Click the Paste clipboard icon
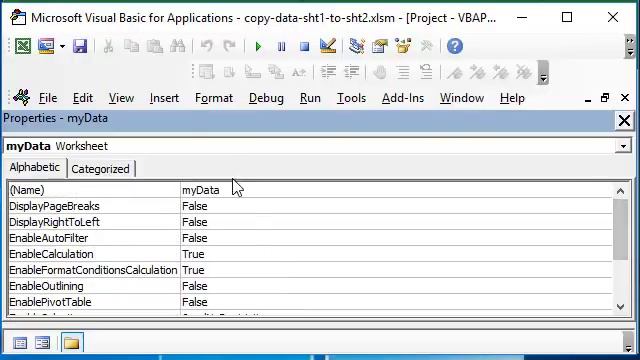 (x=155, y=46)
